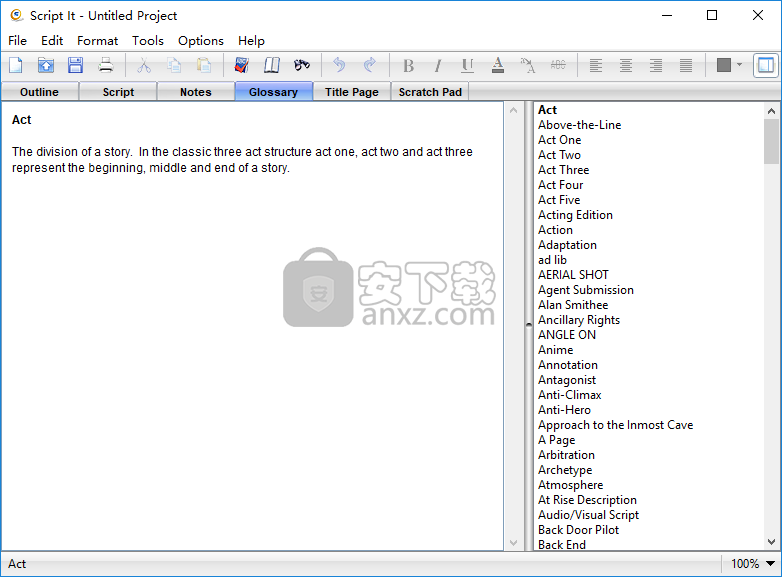
Task: Choose 'Agent Submission' entry
Action: [586, 290]
